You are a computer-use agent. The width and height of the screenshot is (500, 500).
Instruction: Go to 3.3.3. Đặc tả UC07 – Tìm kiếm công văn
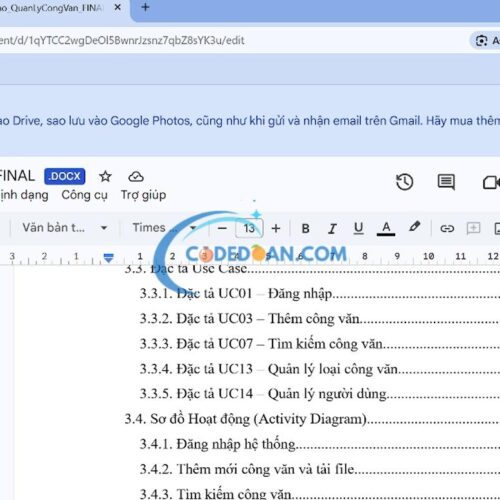[x=261, y=344]
